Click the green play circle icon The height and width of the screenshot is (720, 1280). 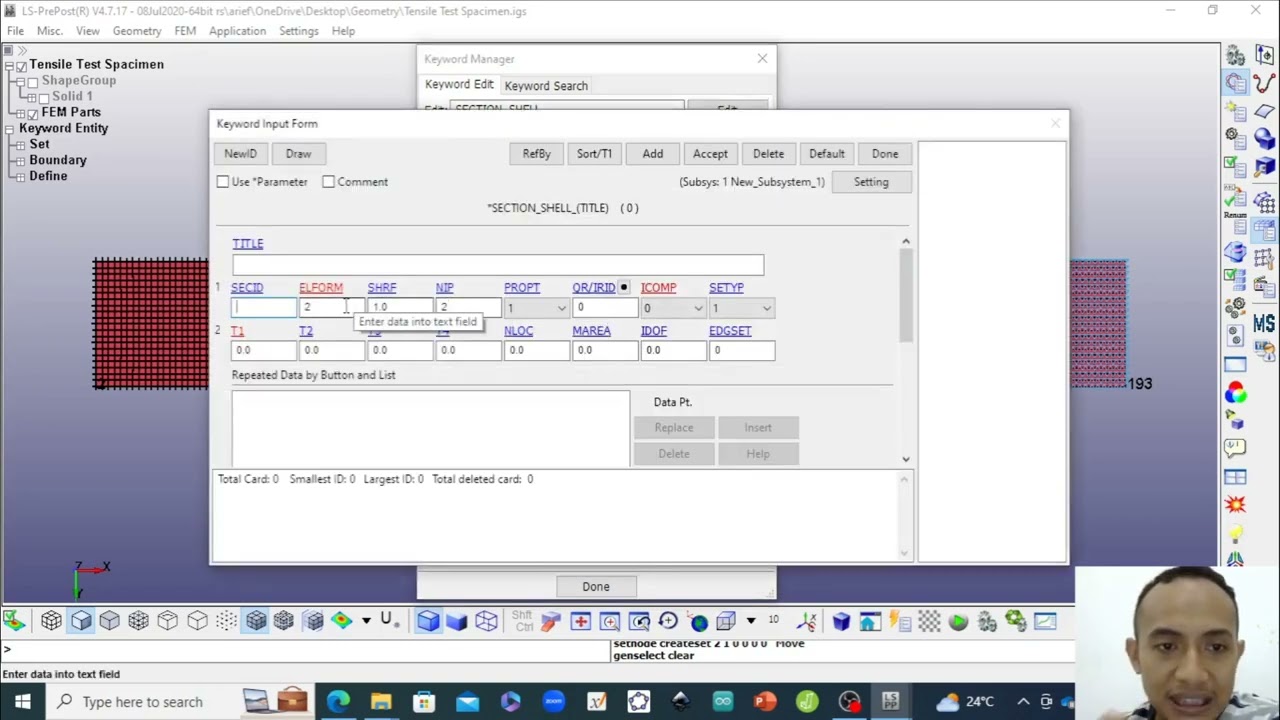(x=958, y=622)
